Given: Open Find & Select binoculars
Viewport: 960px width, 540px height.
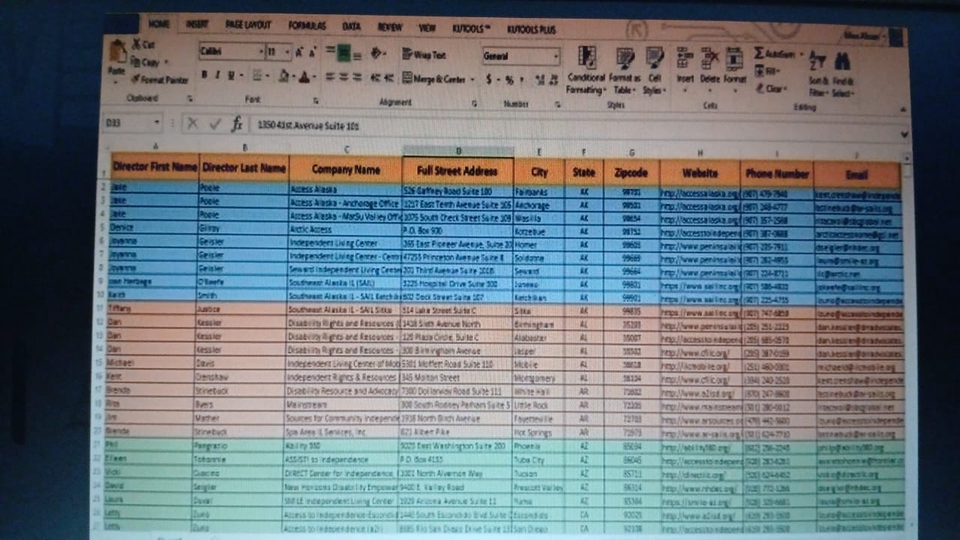Looking at the screenshot, I should (842, 74).
